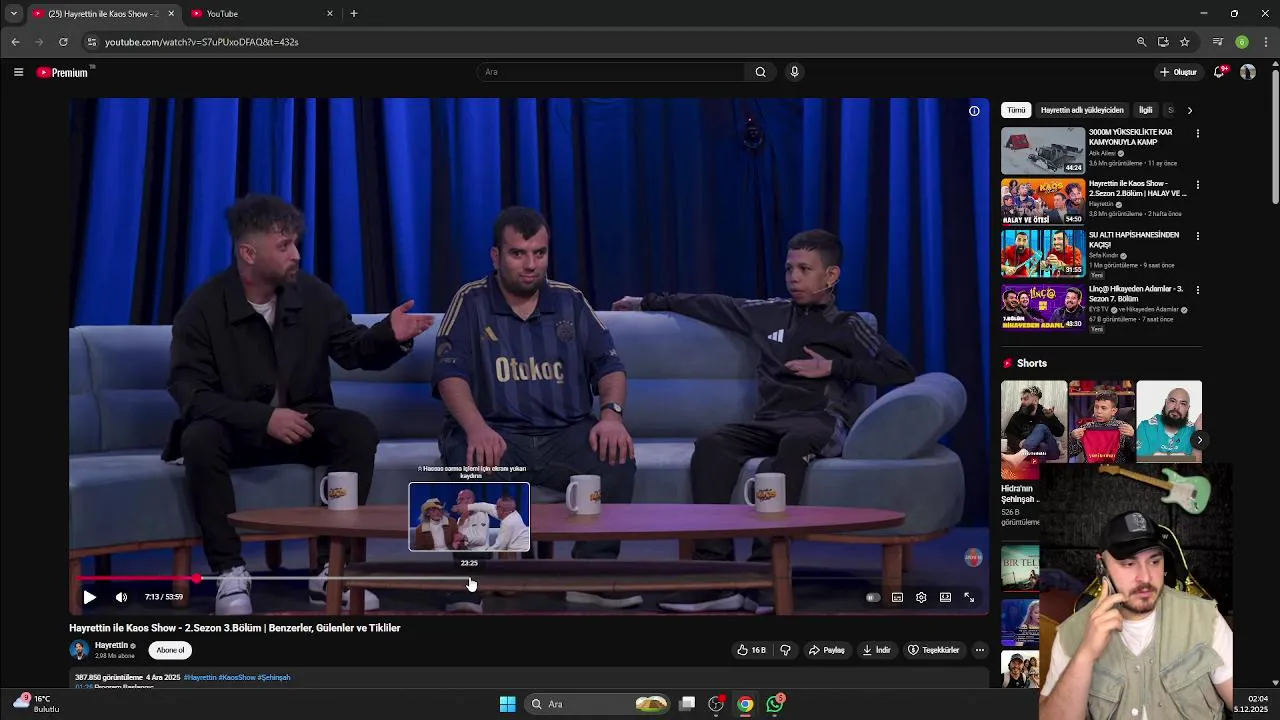Screen dimensions: 1280x720
Task: Open the Hayrettin channel avatar
Action: pyautogui.click(x=79, y=650)
